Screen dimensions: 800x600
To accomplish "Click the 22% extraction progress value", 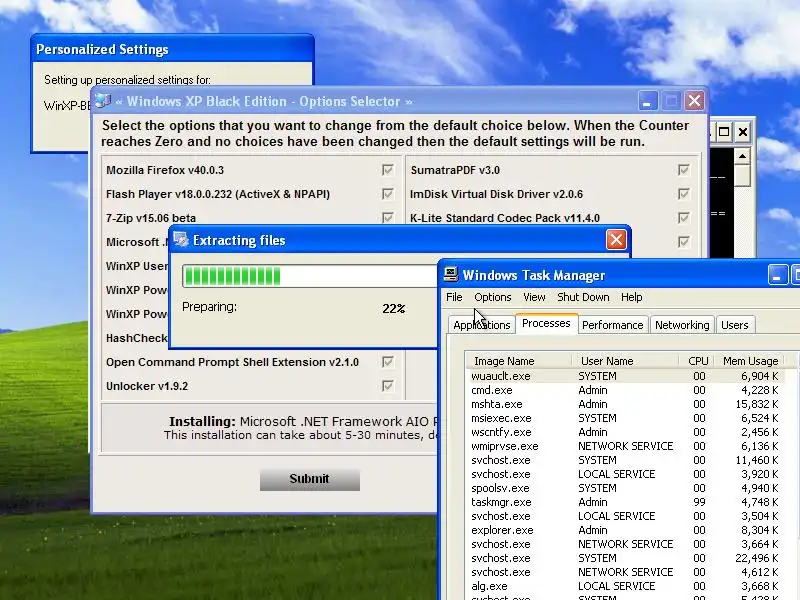I will [393, 308].
